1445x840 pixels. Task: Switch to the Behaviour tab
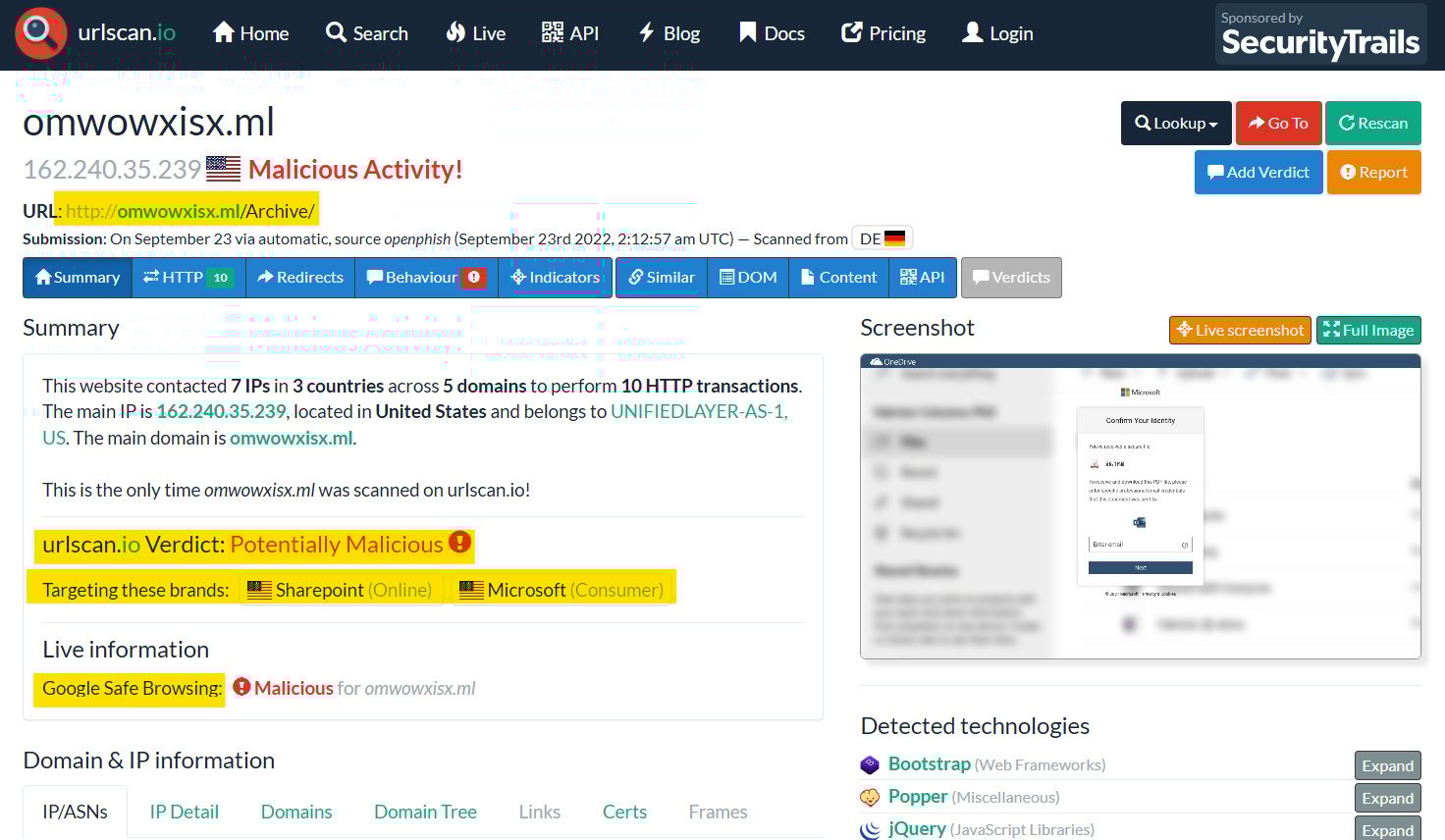pos(426,278)
